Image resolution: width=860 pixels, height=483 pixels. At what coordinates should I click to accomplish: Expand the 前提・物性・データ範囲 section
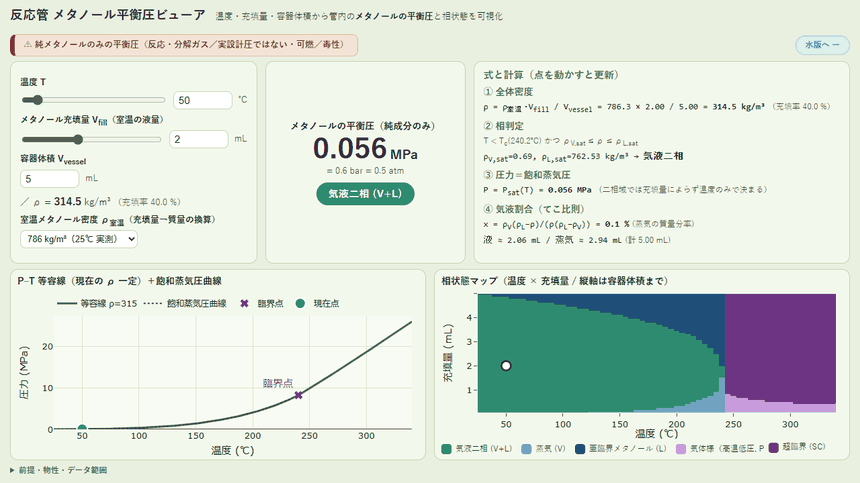click(59, 470)
